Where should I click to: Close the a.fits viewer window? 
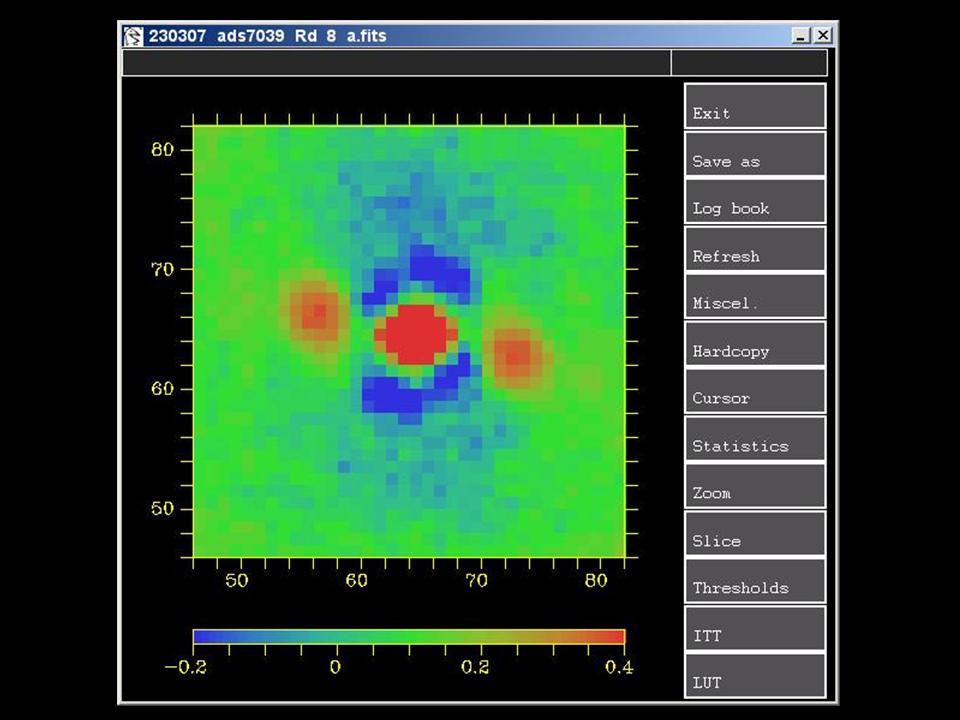coord(823,36)
